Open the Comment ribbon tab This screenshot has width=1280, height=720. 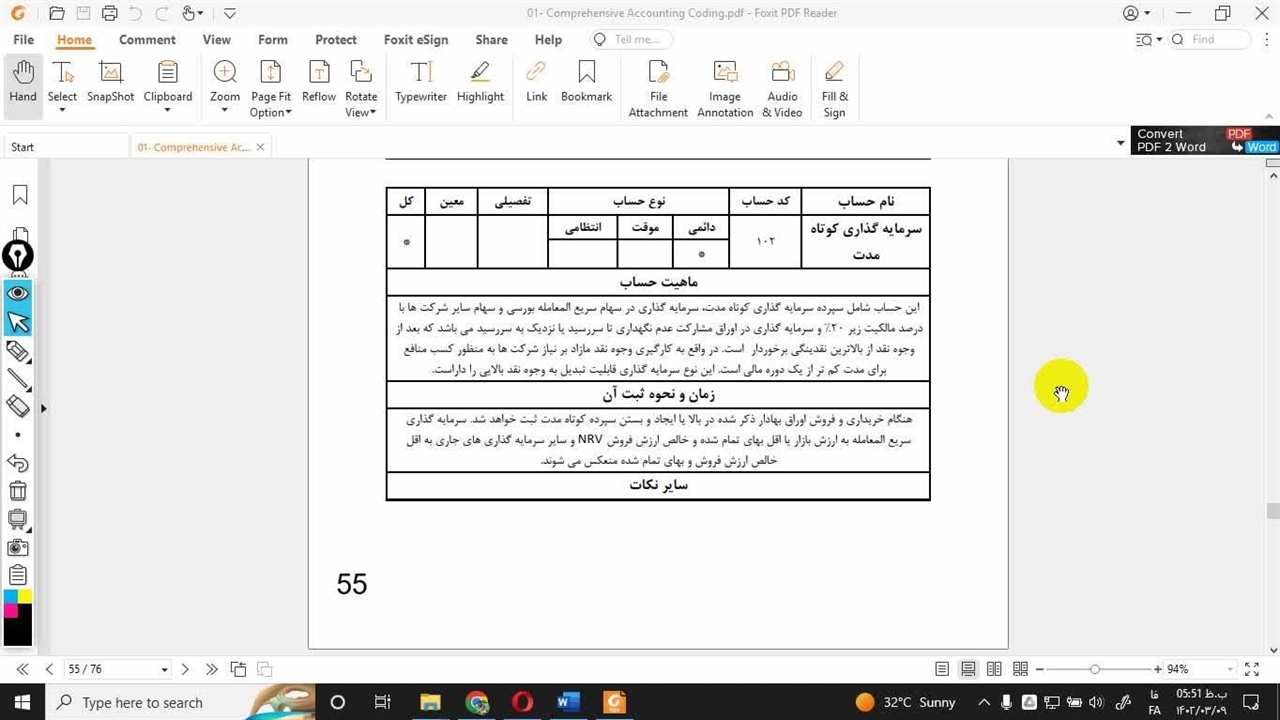click(x=147, y=40)
